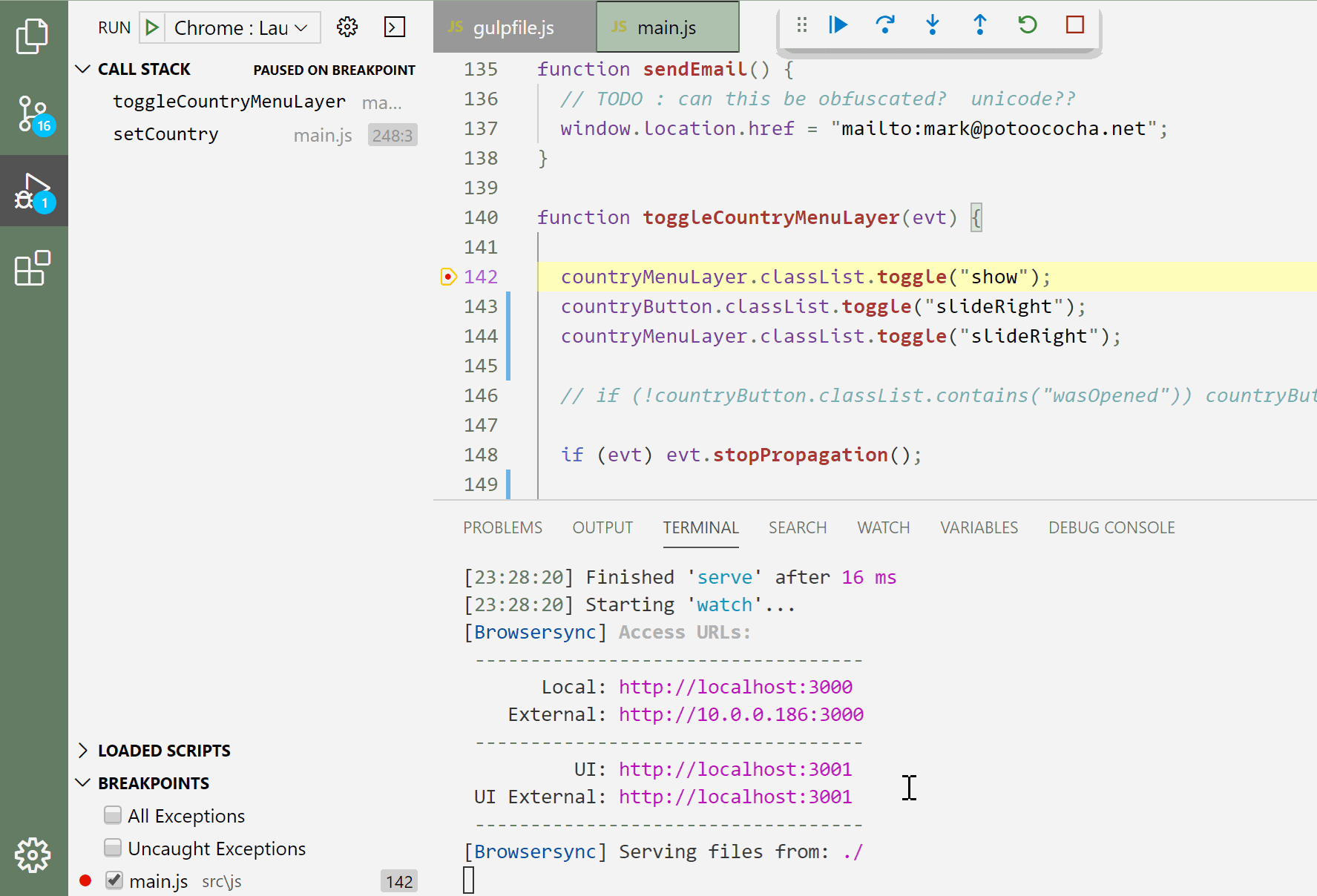Open launch.json via run gear icon

tap(347, 27)
